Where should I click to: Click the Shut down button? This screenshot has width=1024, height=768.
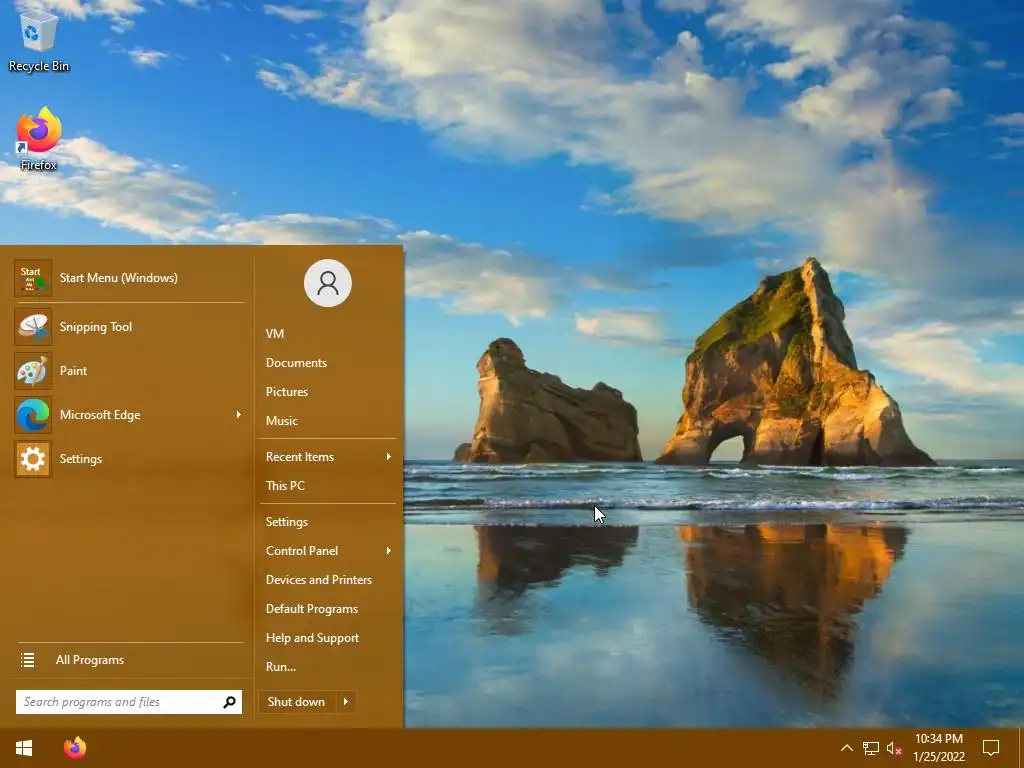coord(298,702)
